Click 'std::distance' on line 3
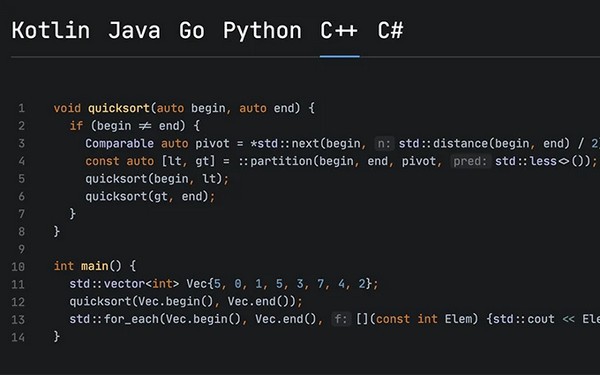 (x=443, y=143)
